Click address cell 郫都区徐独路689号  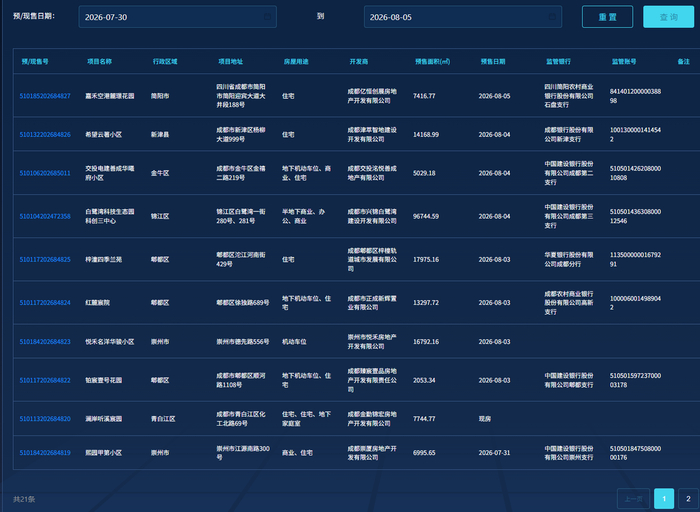pos(243,303)
